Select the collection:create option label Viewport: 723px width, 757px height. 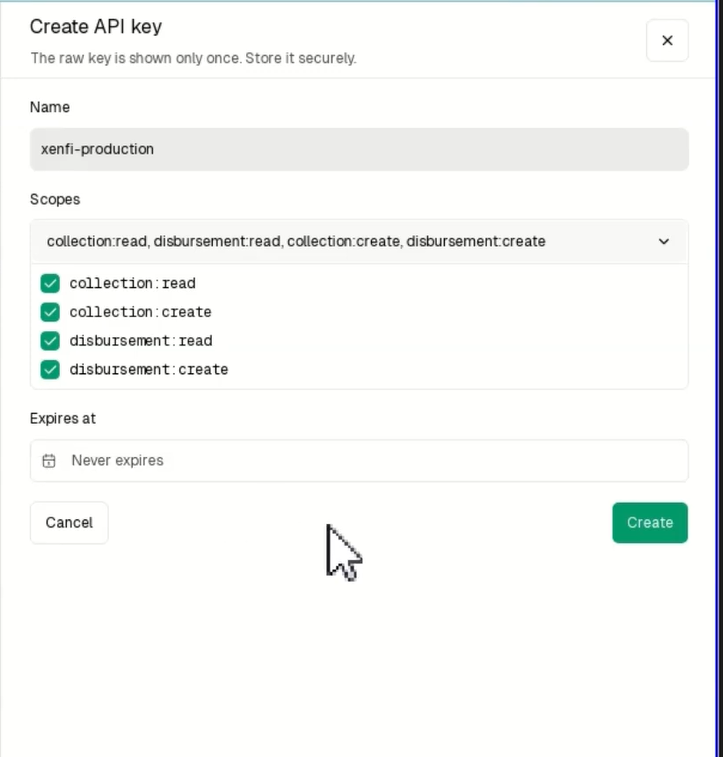(x=140, y=312)
